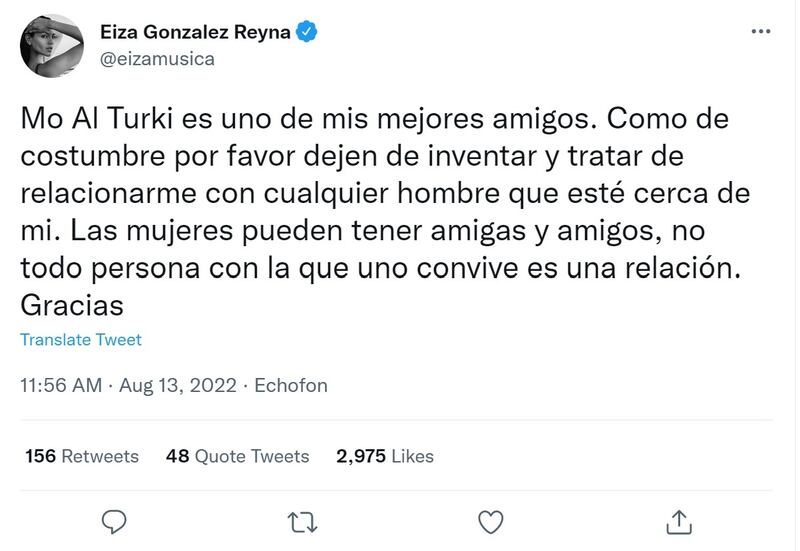Click the Eiza Gonzalez Reyna display name

point(195,32)
